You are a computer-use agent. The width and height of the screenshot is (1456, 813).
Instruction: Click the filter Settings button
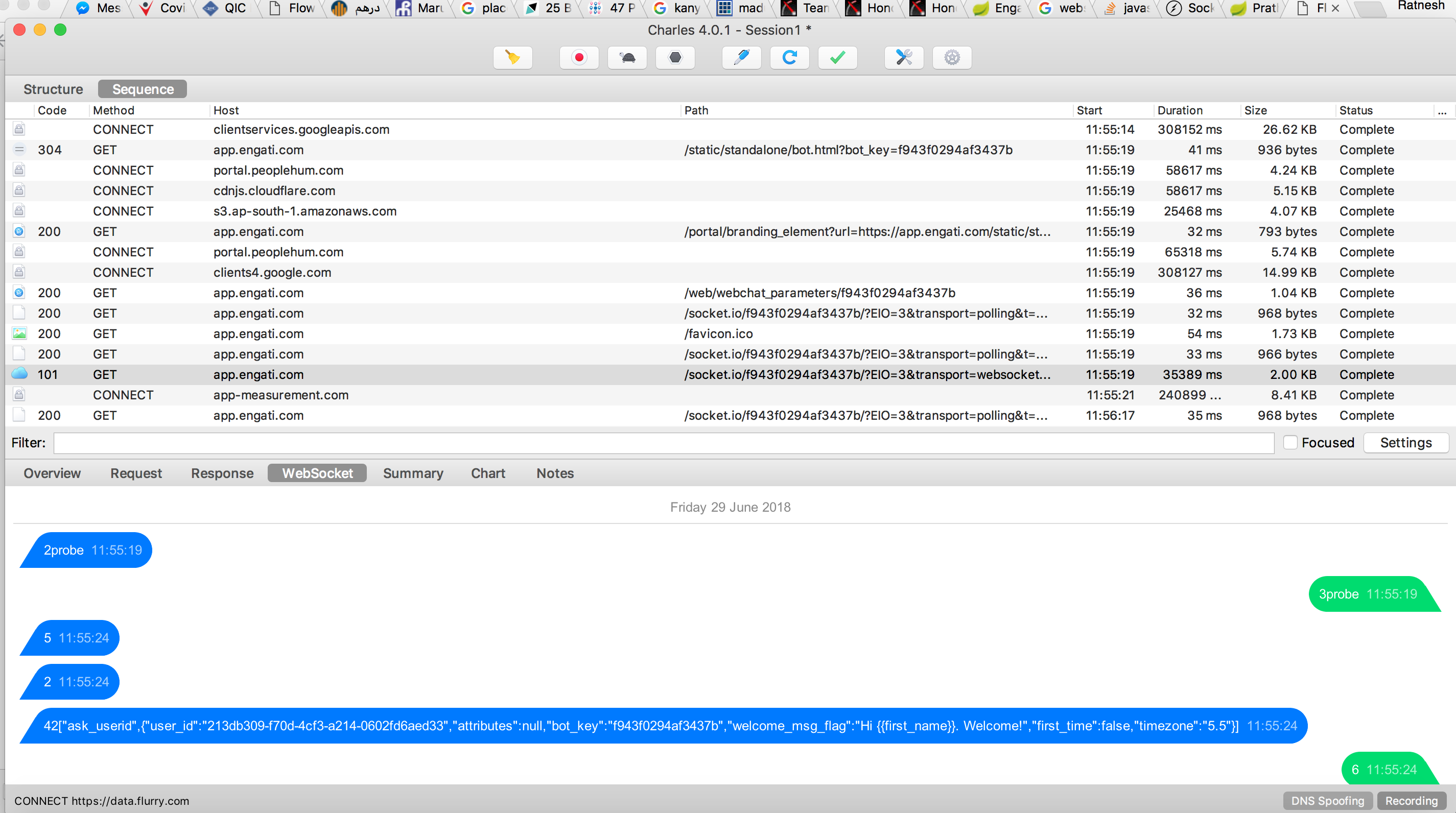pyautogui.click(x=1406, y=442)
